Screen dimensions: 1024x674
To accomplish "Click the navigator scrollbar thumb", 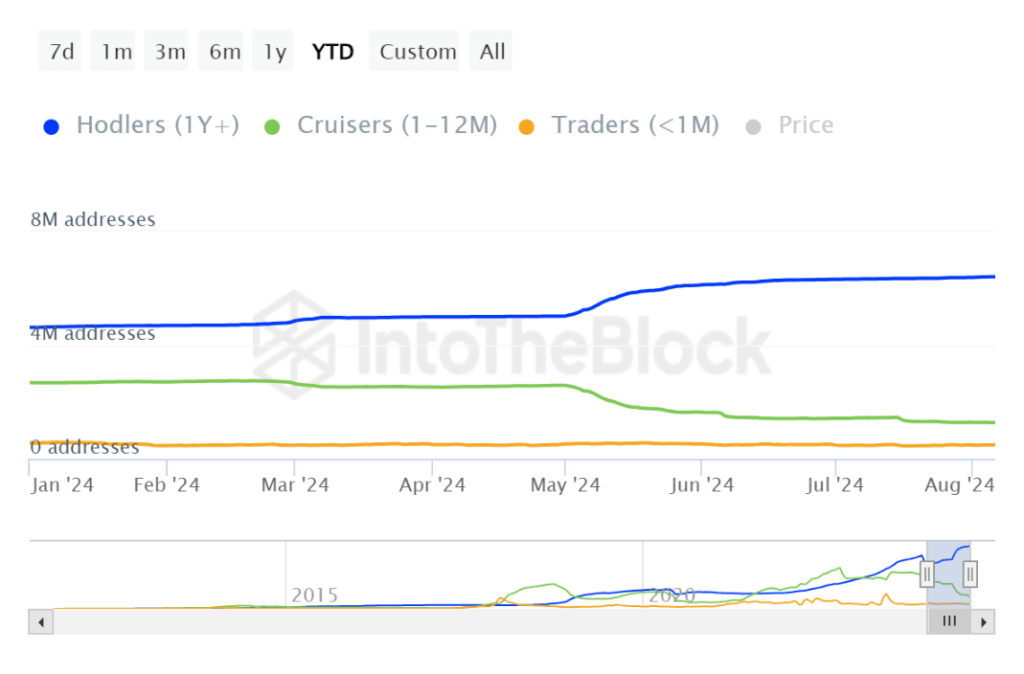I will pos(949,622).
